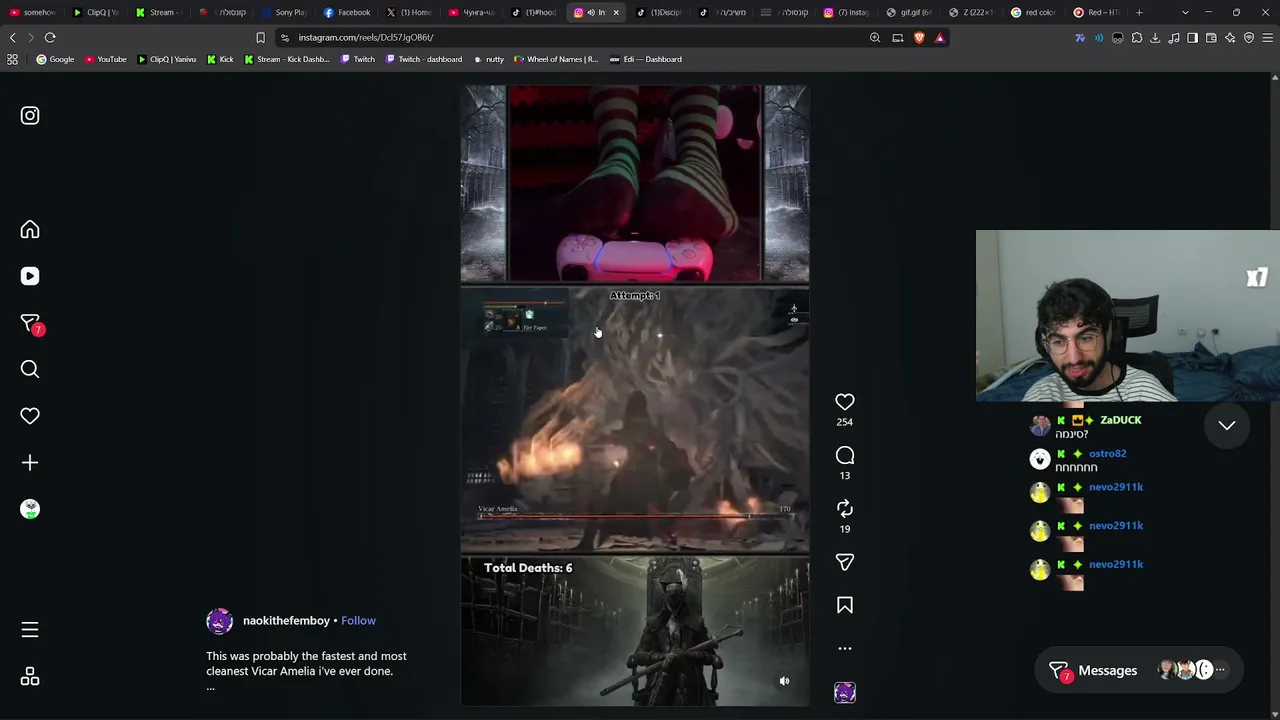The image size is (1280, 720).
Task: Open reel options three-dot menu
Action: click(845, 649)
